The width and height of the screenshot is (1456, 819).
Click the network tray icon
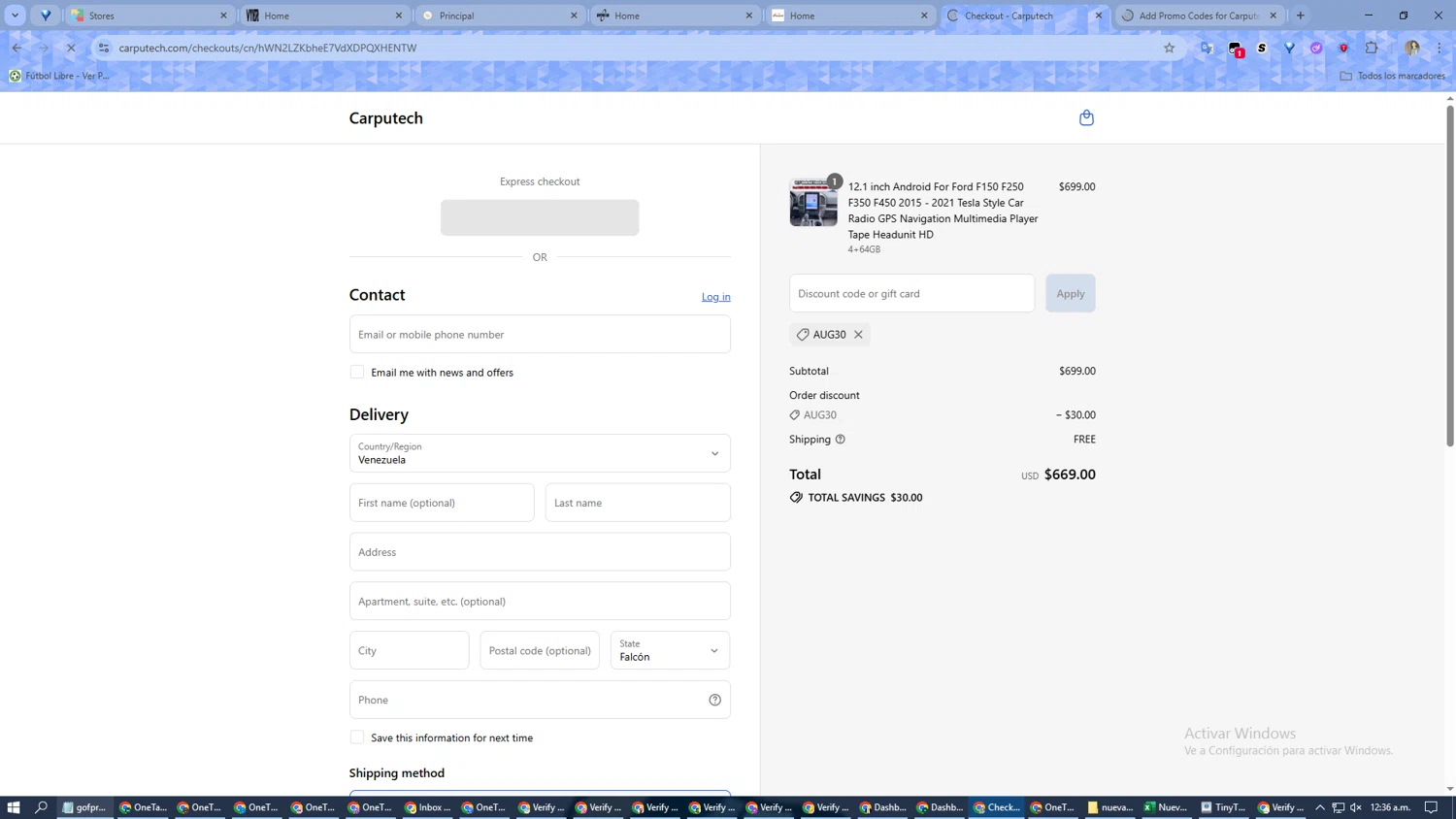pyautogui.click(x=1338, y=807)
